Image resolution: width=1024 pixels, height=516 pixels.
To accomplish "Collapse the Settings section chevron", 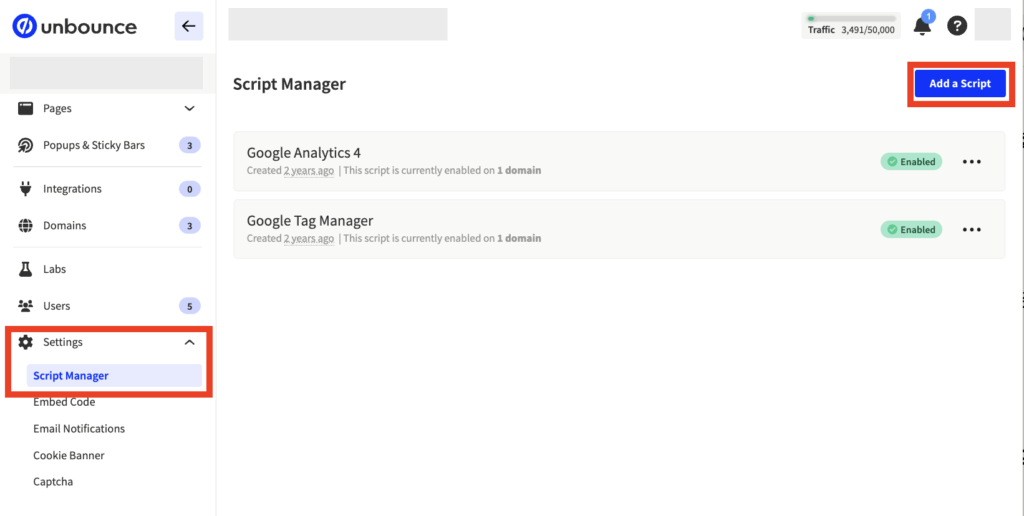I will (x=189, y=342).
